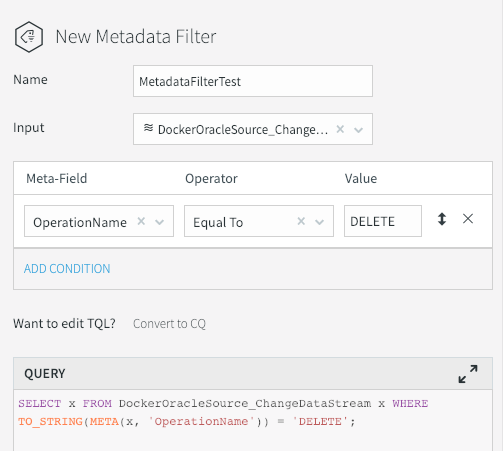Expand the query editor to fullscreen

468,374
